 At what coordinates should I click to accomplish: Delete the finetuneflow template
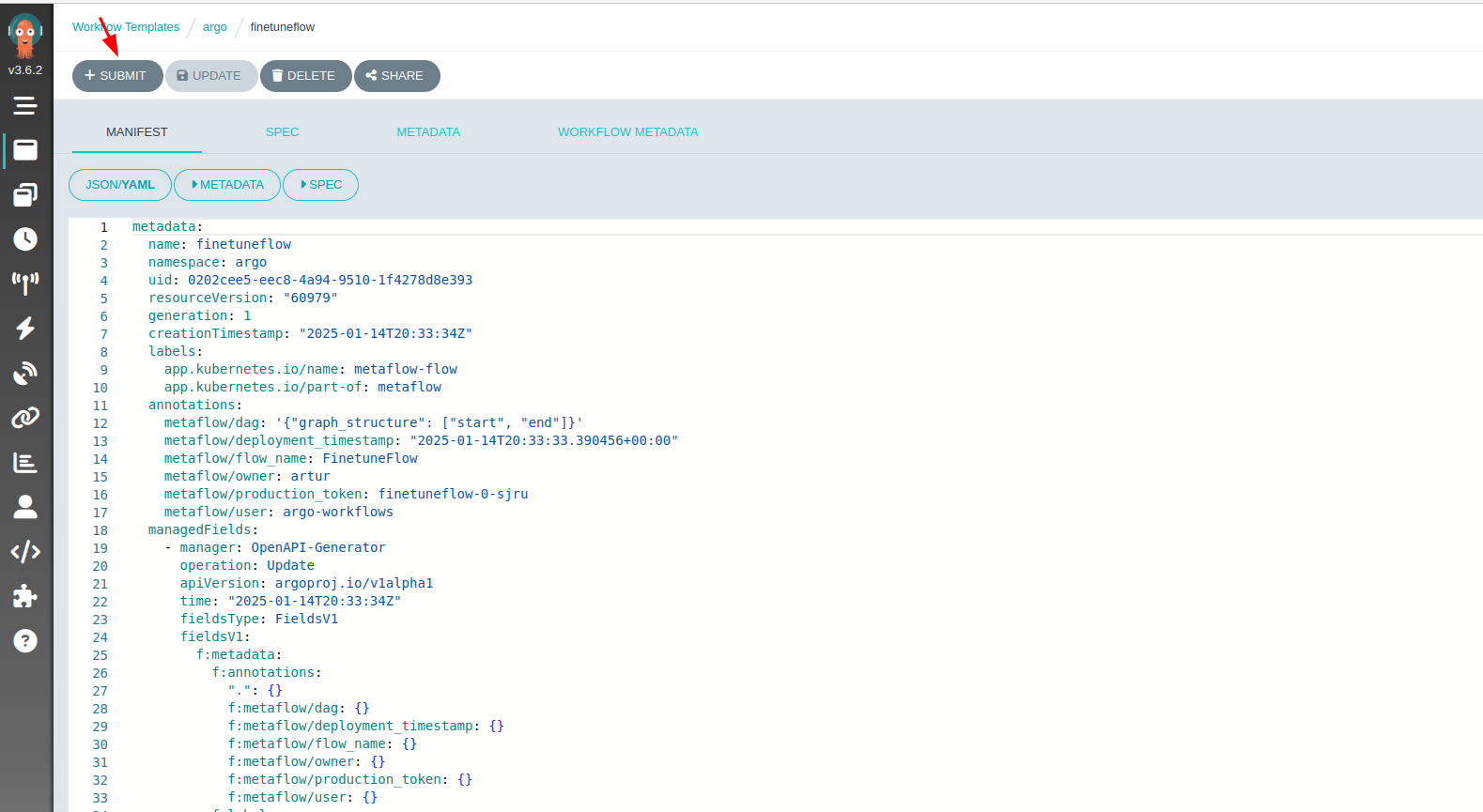(306, 76)
